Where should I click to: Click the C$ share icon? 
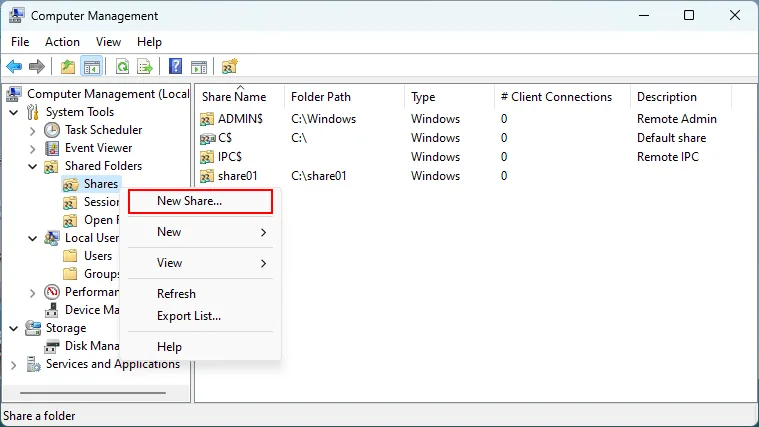(207, 138)
